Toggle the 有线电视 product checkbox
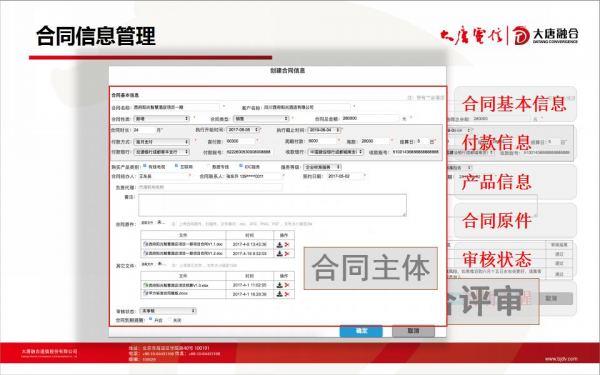 point(145,166)
